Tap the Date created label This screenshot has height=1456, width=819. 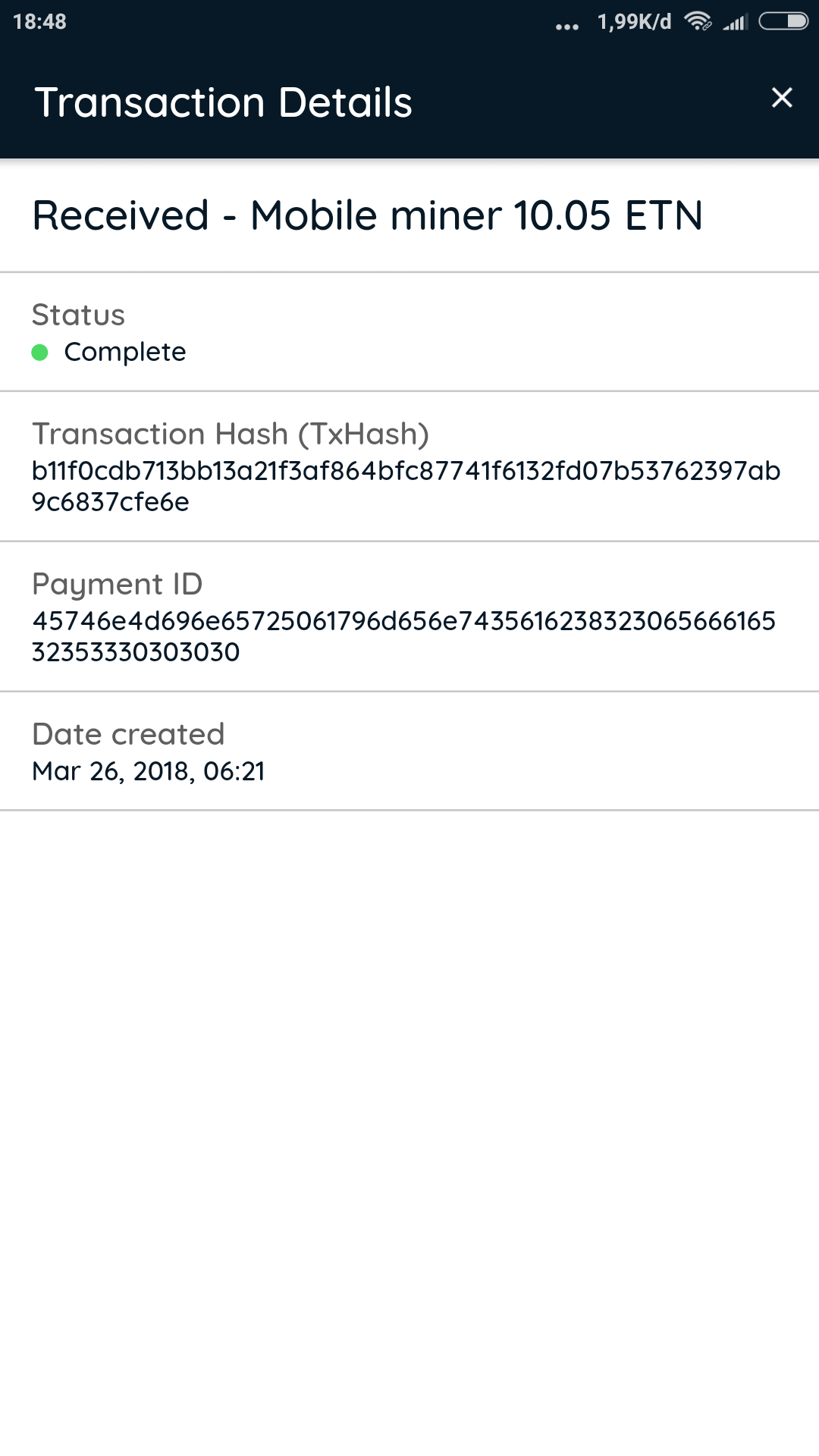pos(128,734)
